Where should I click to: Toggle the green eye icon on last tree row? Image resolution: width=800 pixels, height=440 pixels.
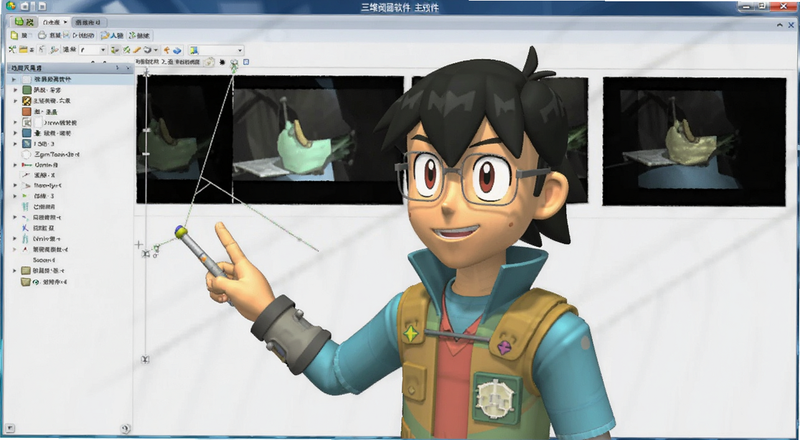(x=36, y=282)
